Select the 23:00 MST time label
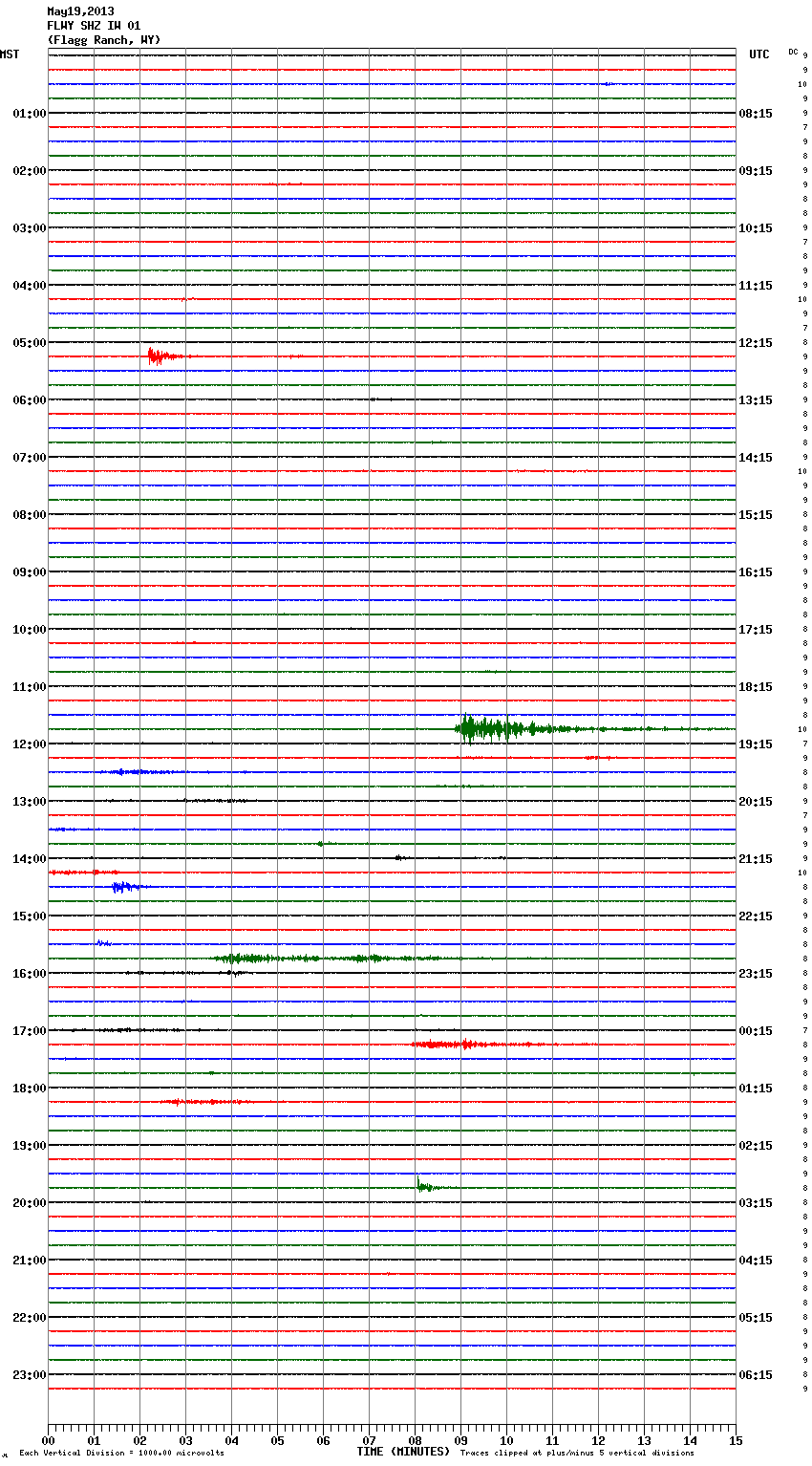The image size is (812, 1466). tap(30, 1375)
